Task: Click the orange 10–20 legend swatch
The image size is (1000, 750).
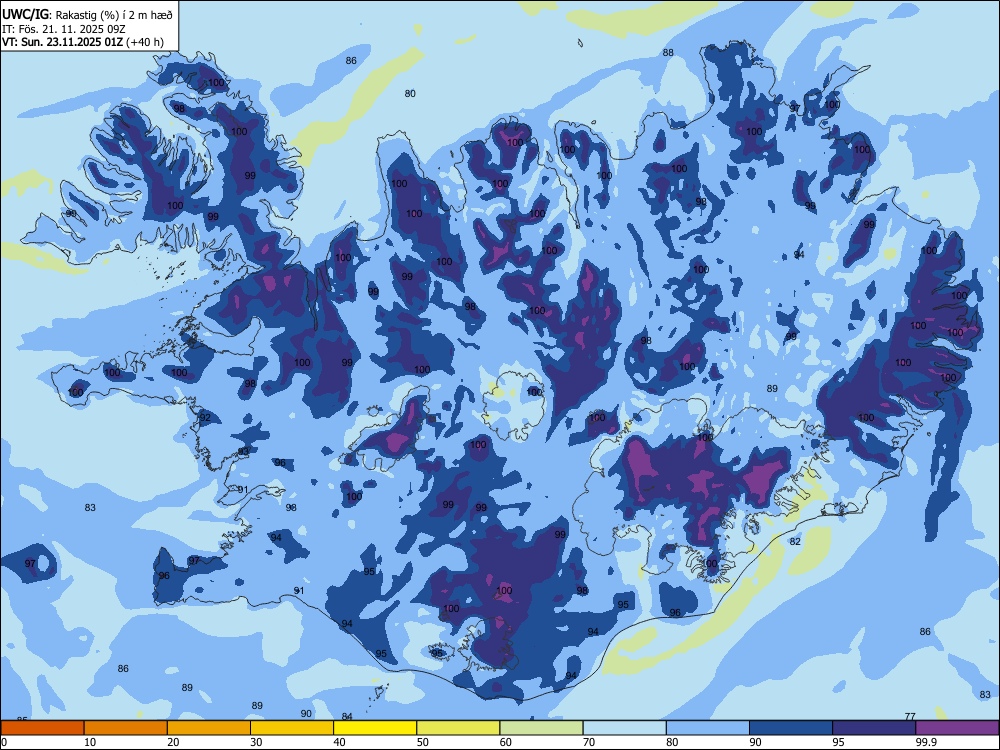Action: coord(126,728)
